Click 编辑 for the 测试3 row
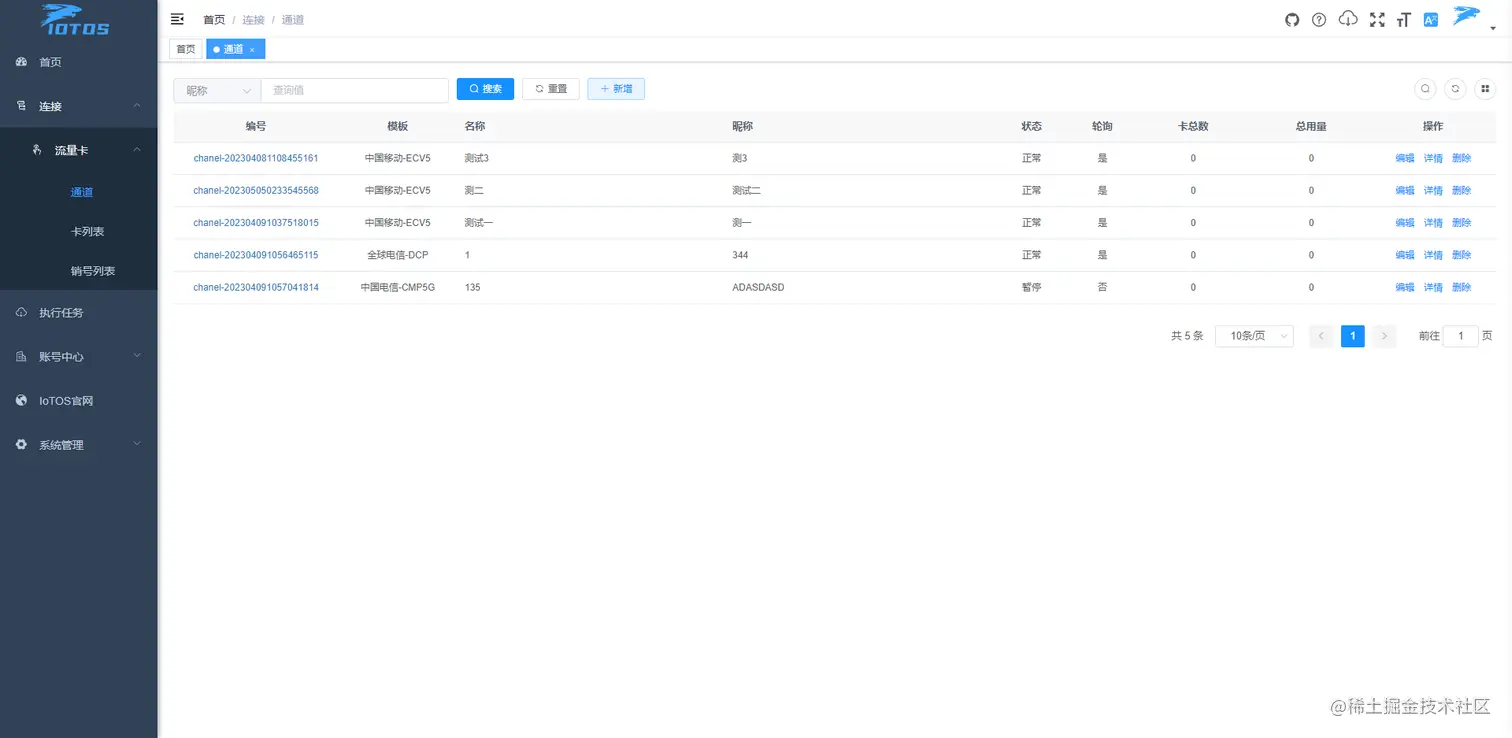Viewport: 1512px width, 738px height. coord(1405,158)
